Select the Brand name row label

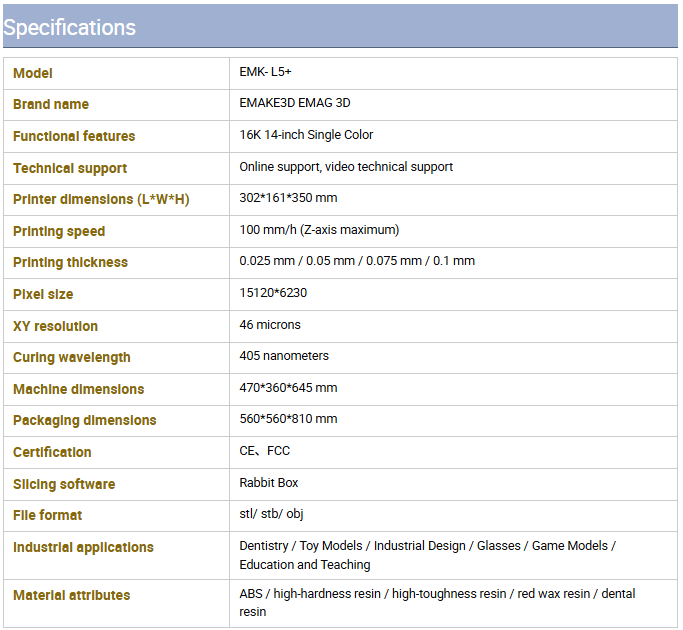(51, 105)
